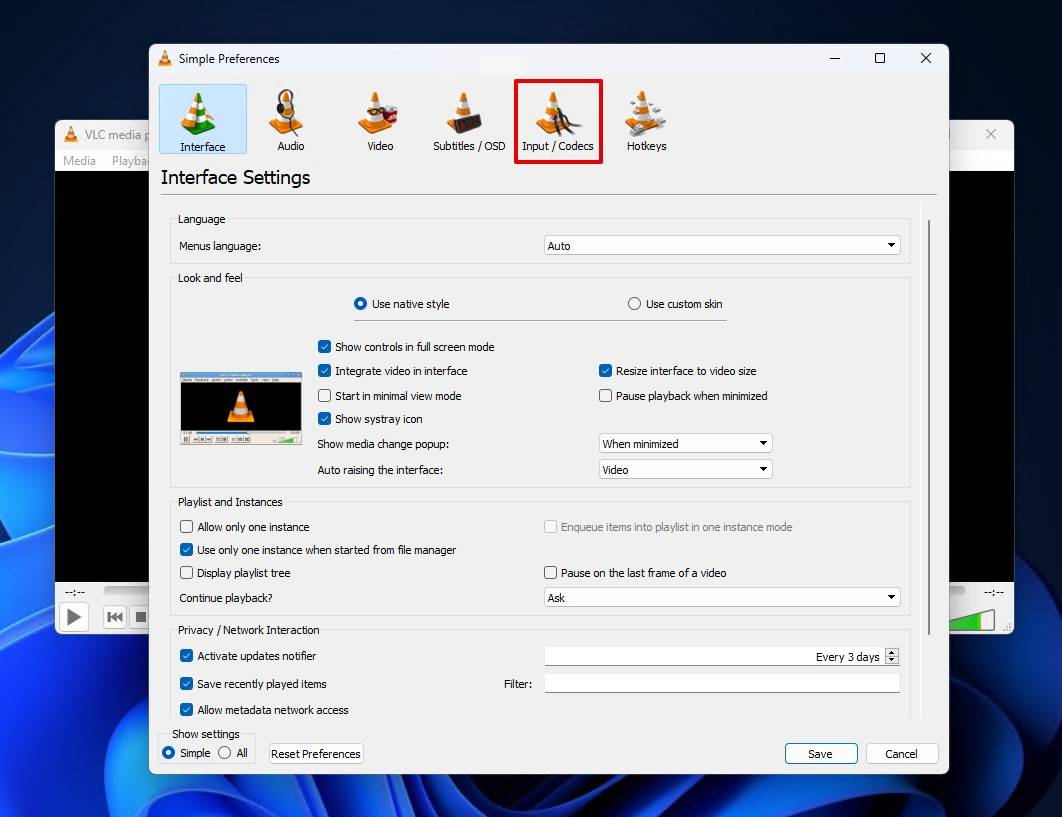Click the Cancel button
The height and width of the screenshot is (817, 1062).
(x=901, y=753)
